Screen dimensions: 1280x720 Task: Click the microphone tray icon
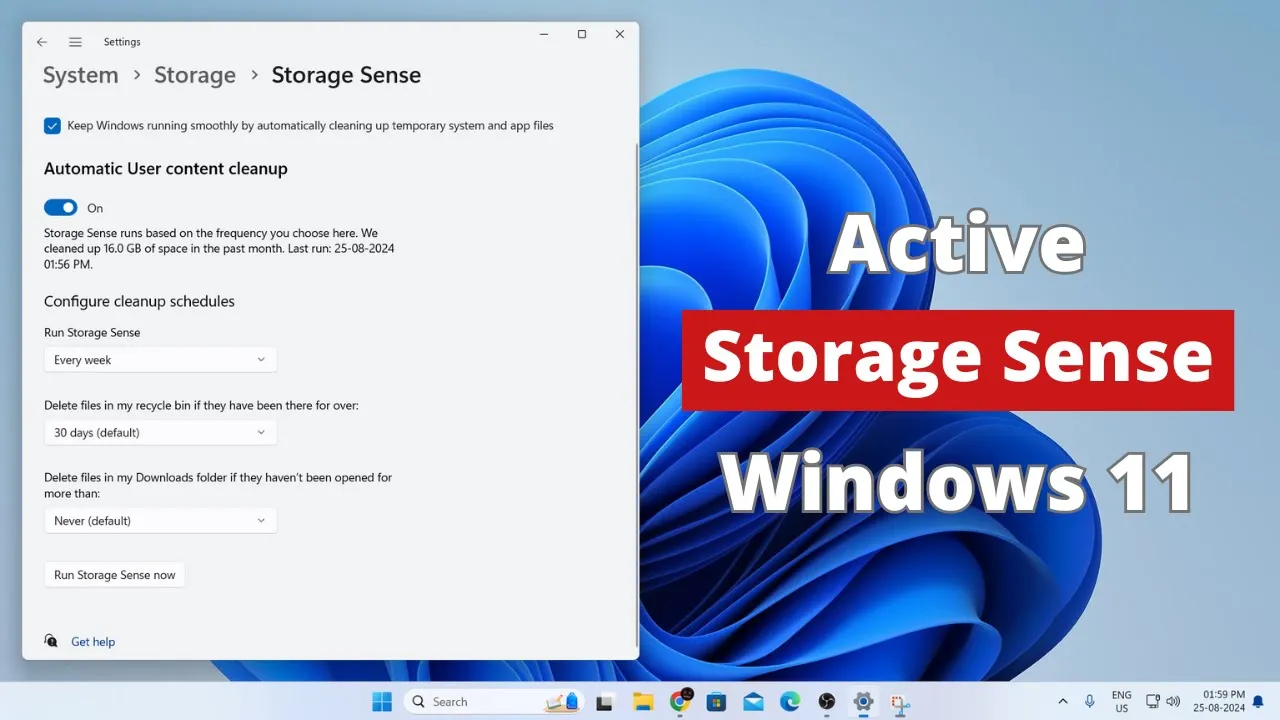pyautogui.click(x=1090, y=702)
